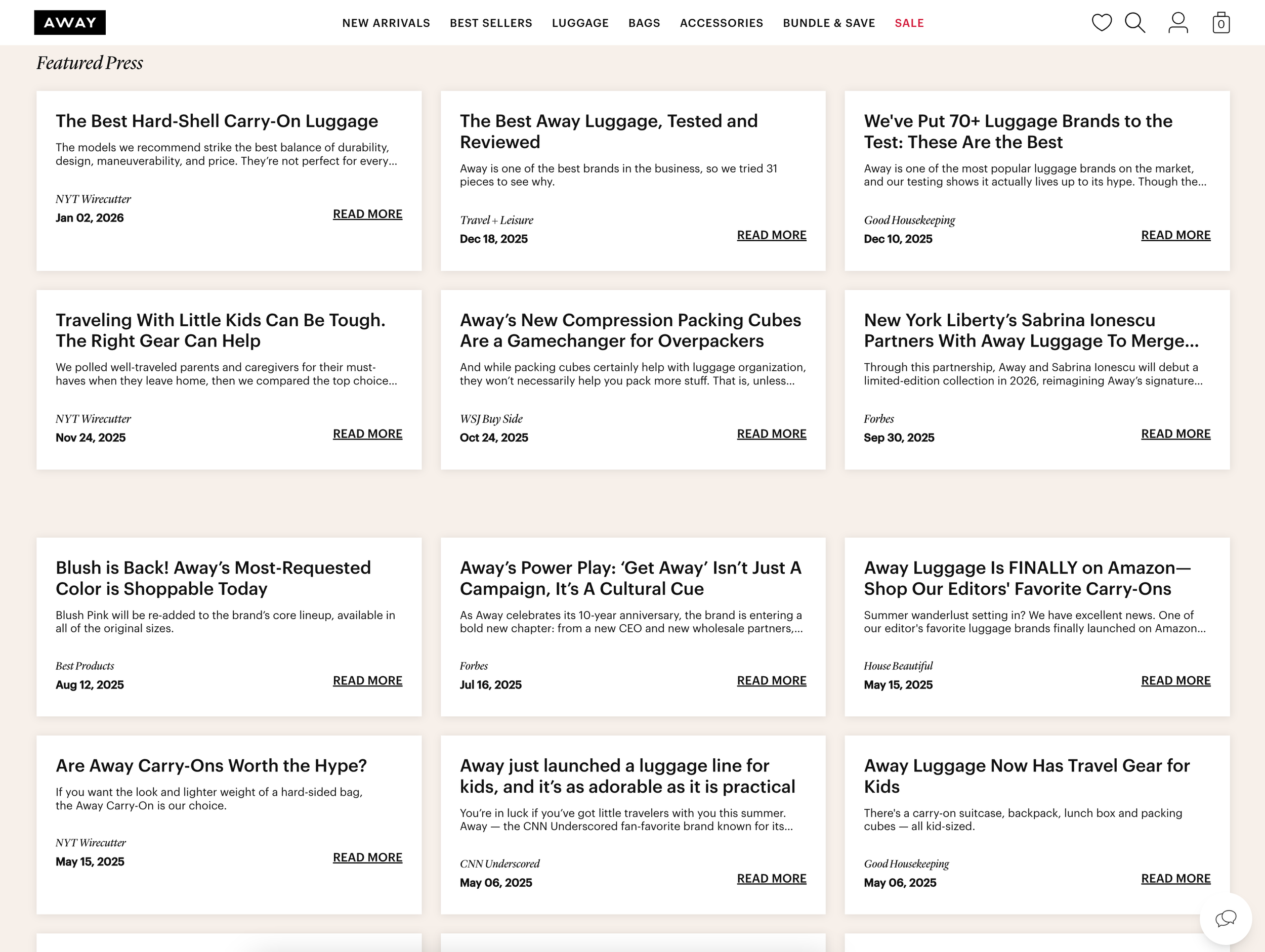Image resolution: width=1265 pixels, height=952 pixels.
Task: Click the search magnifier icon
Action: tap(1134, 23)
